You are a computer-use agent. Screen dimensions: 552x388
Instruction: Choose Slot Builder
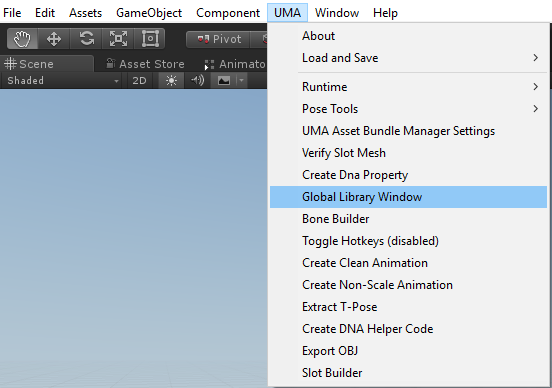point(408,373)
